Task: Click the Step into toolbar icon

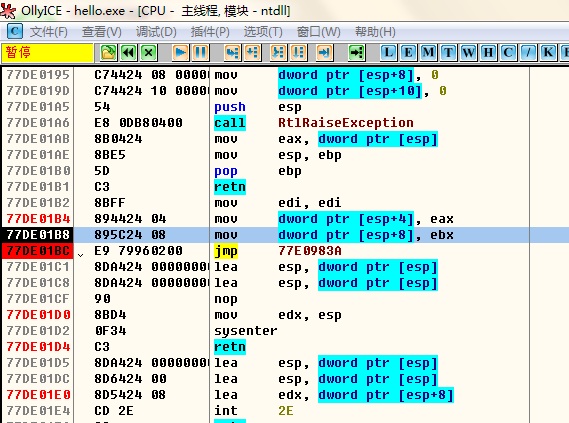Action: (232, 53)
